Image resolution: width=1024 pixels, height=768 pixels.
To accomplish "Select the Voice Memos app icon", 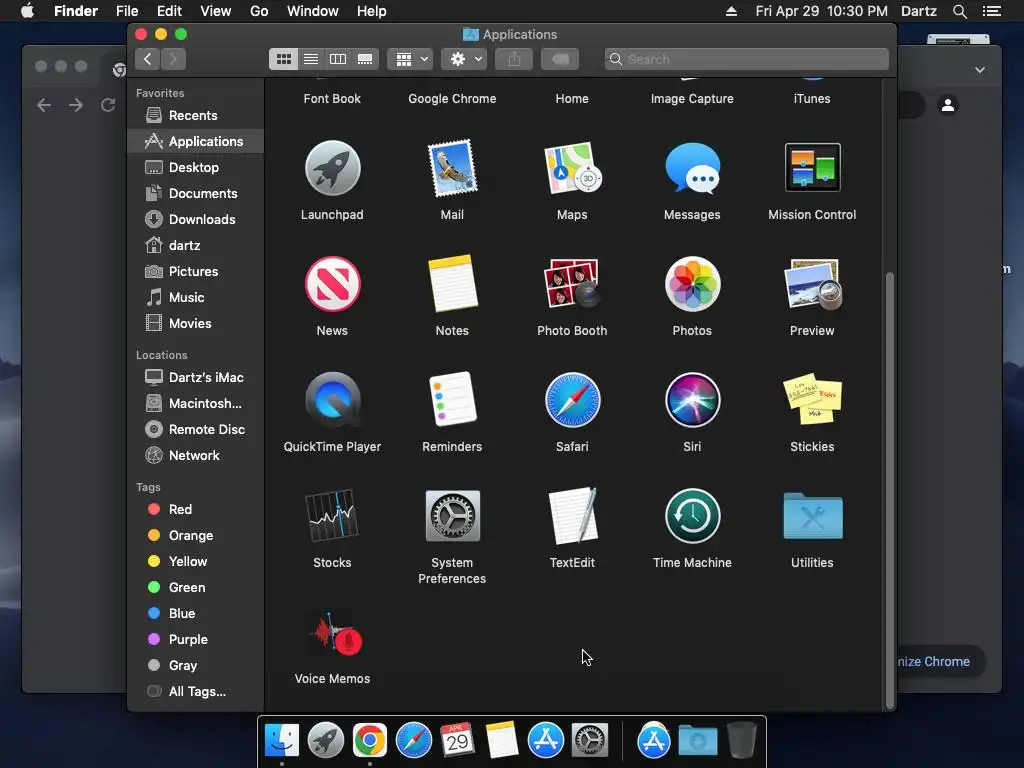I will point(334,633).
